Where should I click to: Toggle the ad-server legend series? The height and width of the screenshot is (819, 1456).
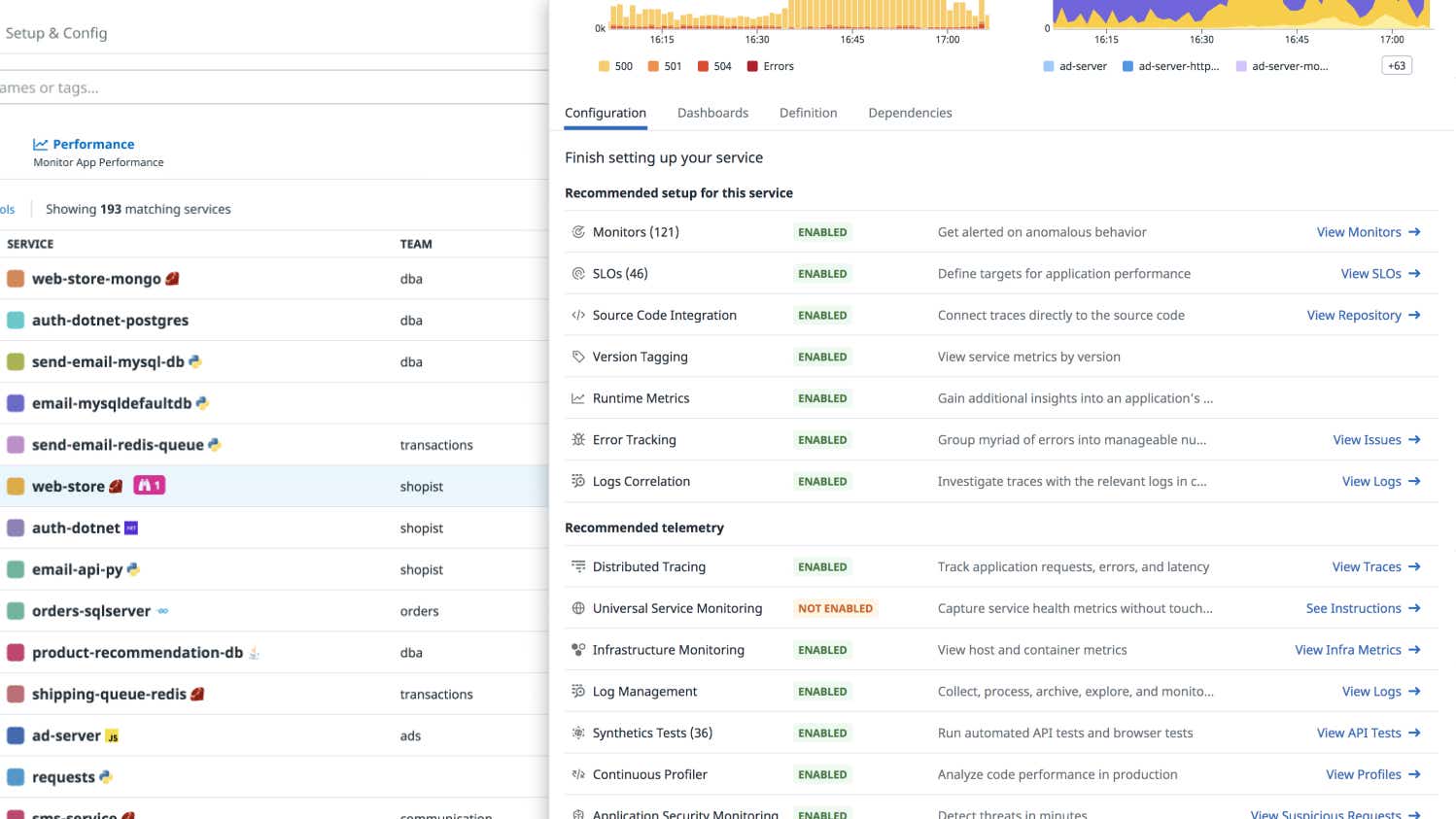(1074, 67)
